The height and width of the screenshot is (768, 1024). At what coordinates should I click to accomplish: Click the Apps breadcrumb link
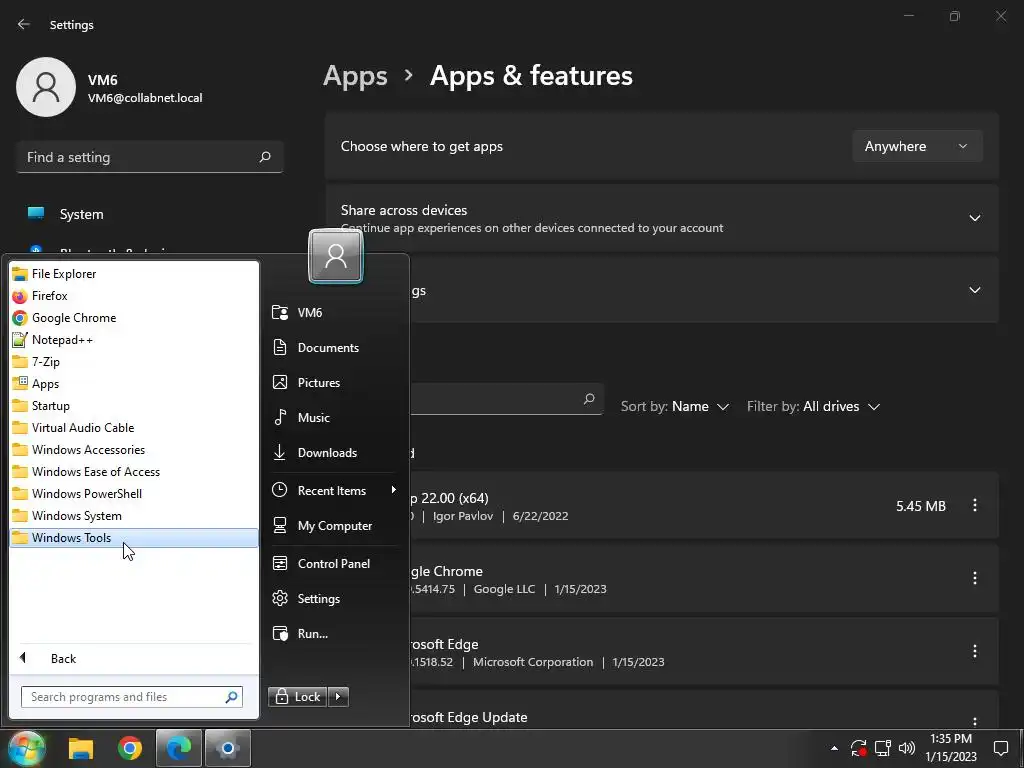[x=355, y=76]
